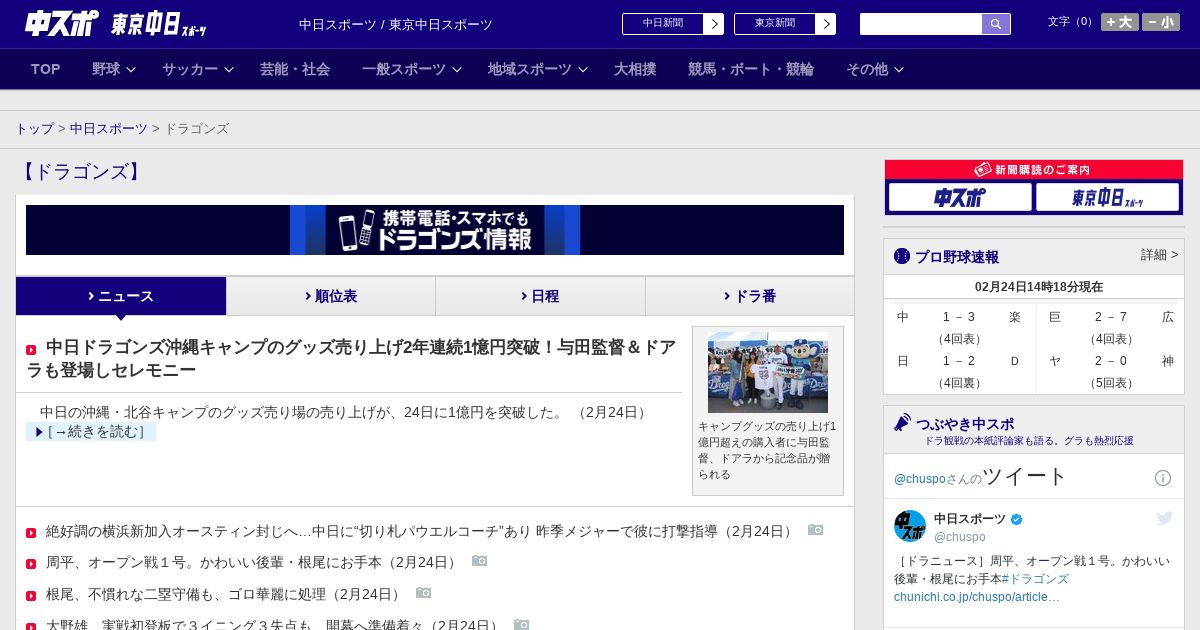Click the 中スポ 東京中日スポーツ site logo

pos(116,24)
